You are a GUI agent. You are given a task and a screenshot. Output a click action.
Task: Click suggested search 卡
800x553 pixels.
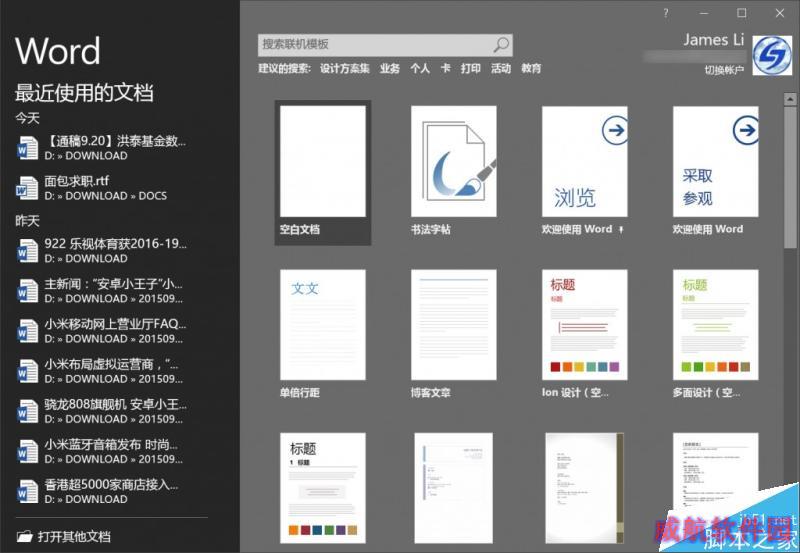coord(445,68)
